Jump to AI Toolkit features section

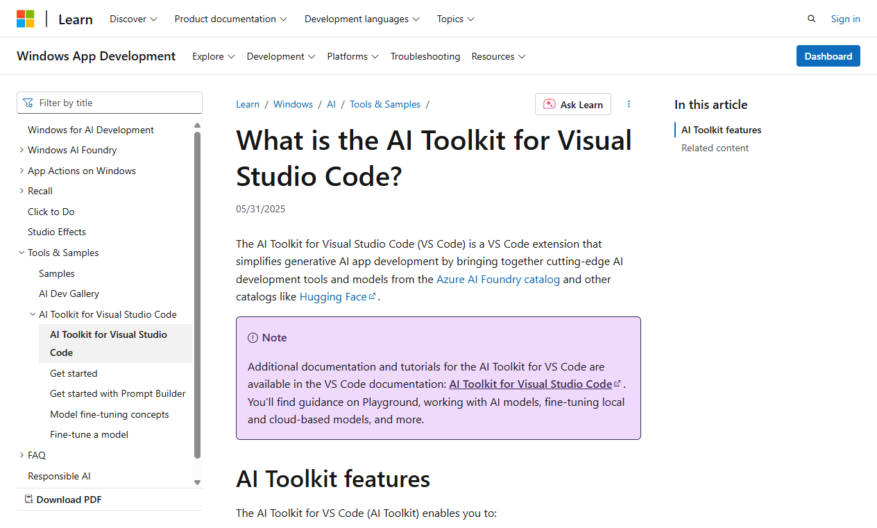(721, 130)
